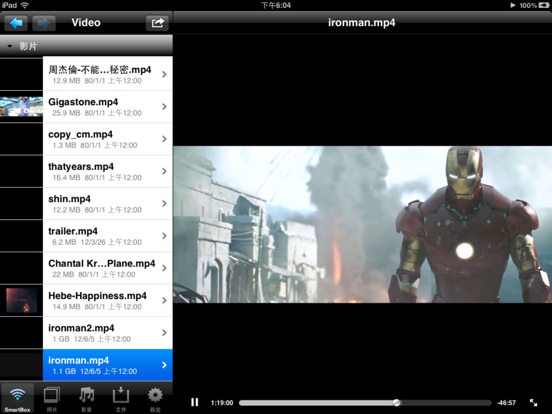Tap the play indicator in status bar
This screenshot has height=414, width=552.
(x=513, y=5)
